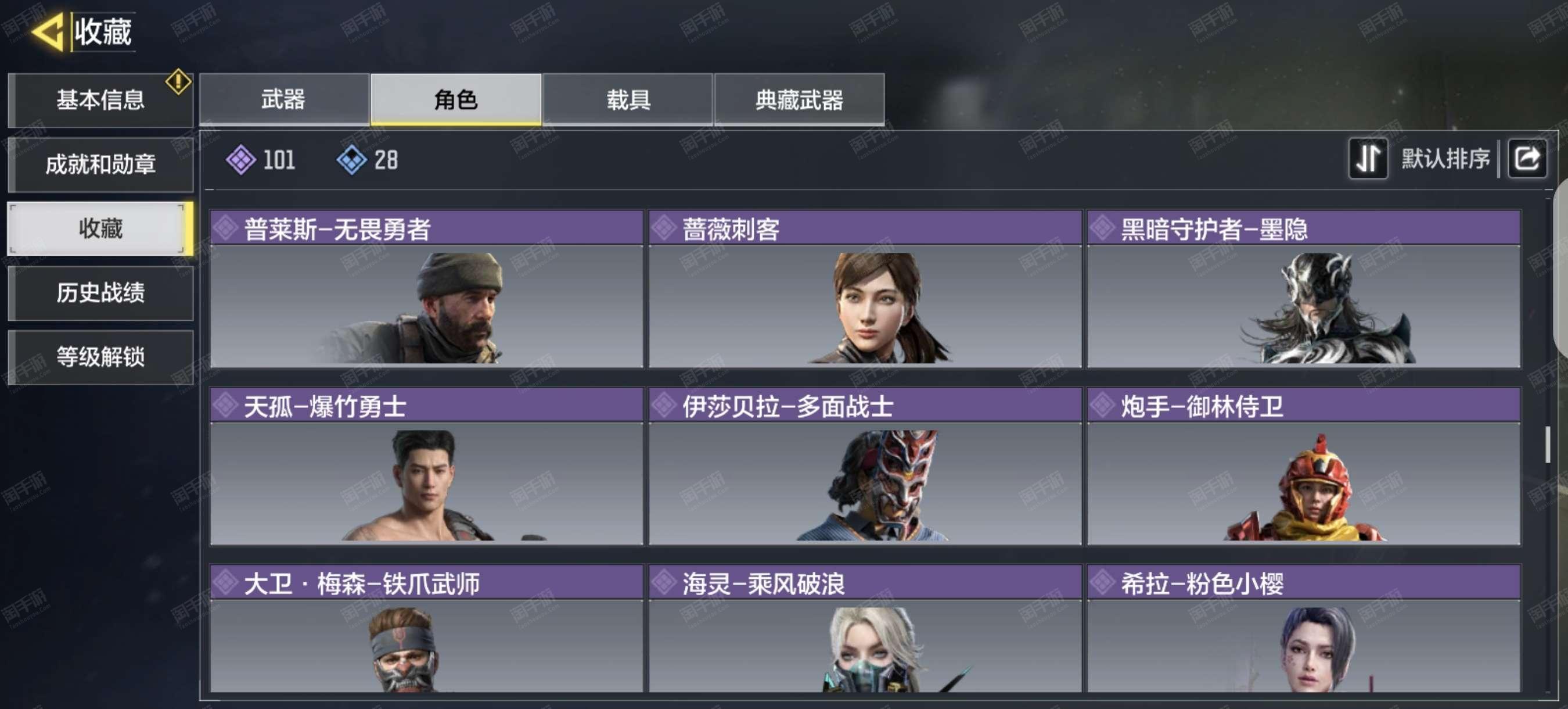Select the 黑暗守护者-墨隐 character card
The height and width of the screenshot is (709, 1568).
pyautogui.click(x=1303, y=289)
